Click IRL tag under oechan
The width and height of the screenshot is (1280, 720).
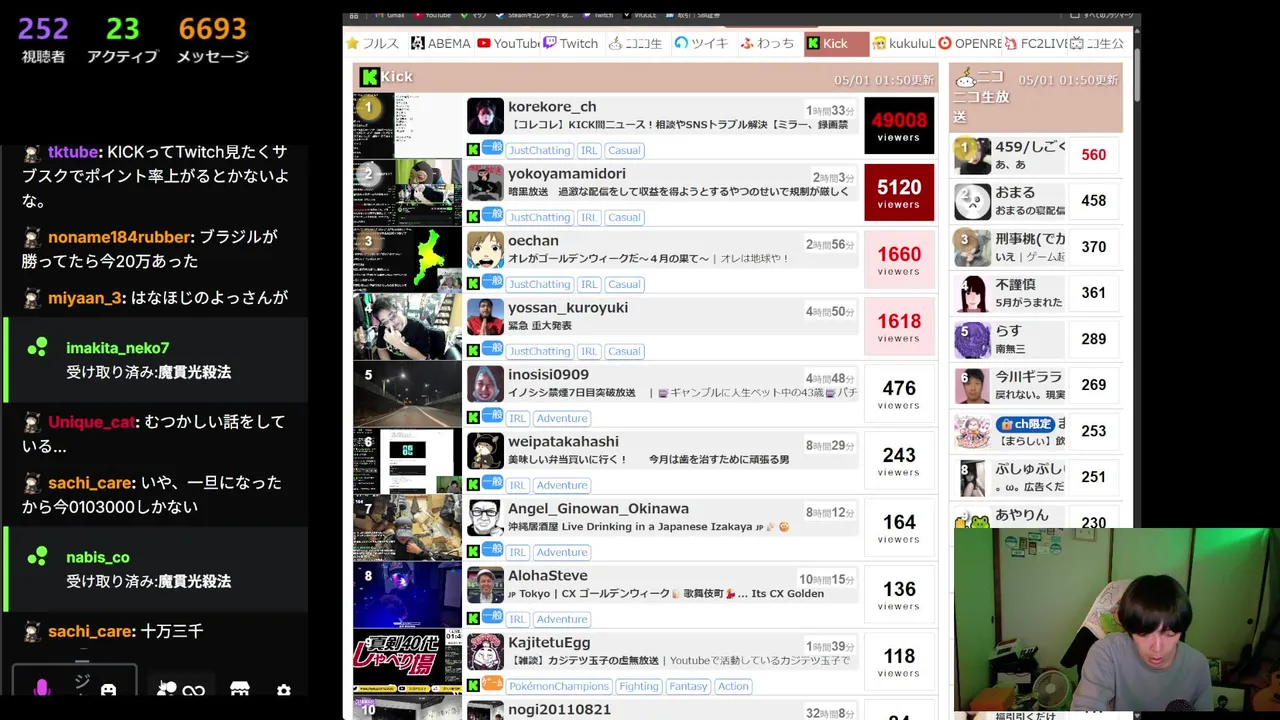coord(589,284)
